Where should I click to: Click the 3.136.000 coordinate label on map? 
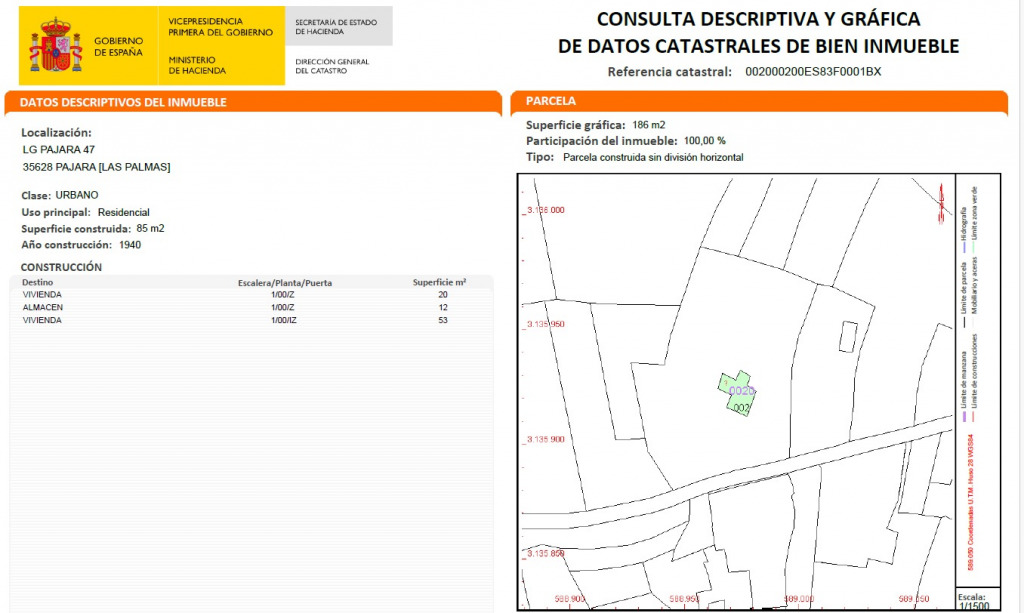click(x=545, y=210)
